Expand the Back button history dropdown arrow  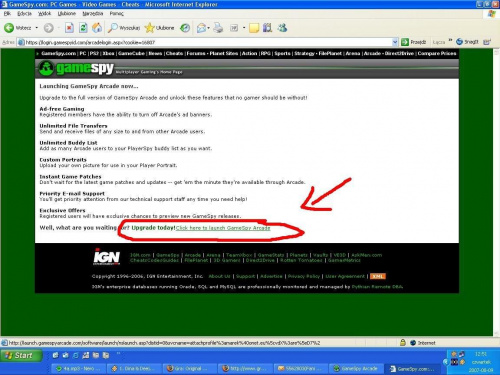coord(37,28)
